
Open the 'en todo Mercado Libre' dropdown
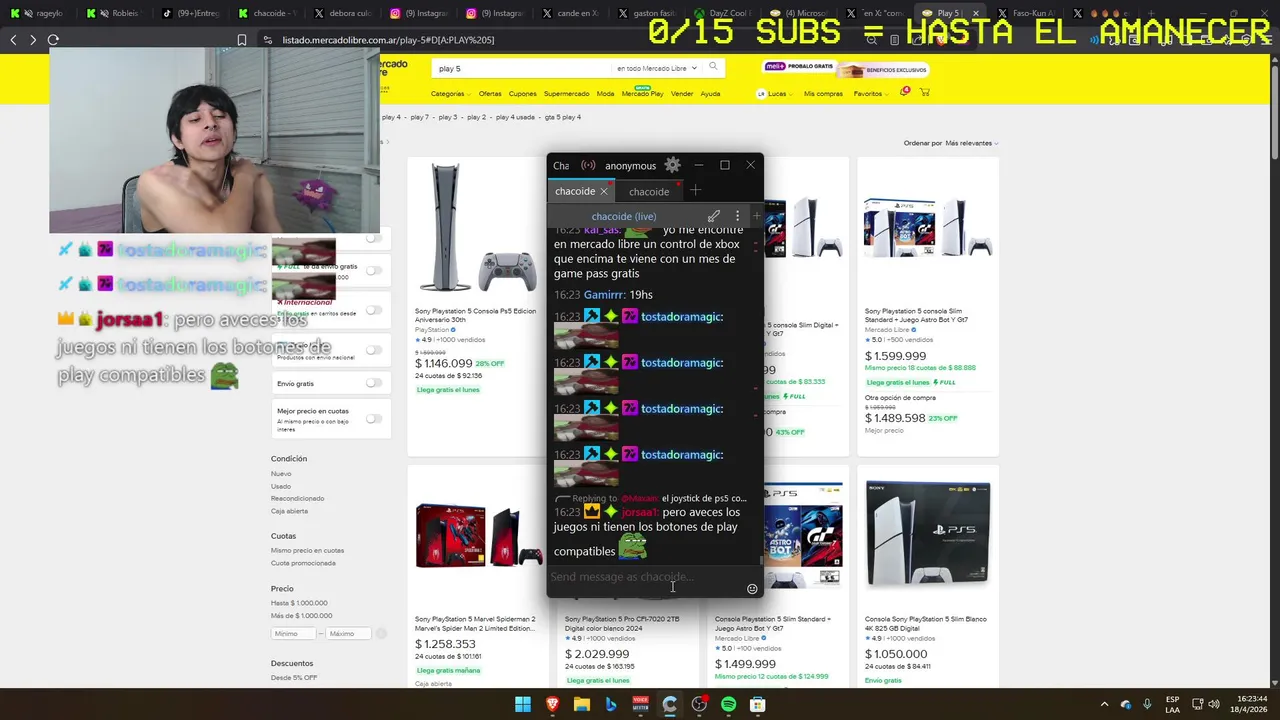point(655,68)
